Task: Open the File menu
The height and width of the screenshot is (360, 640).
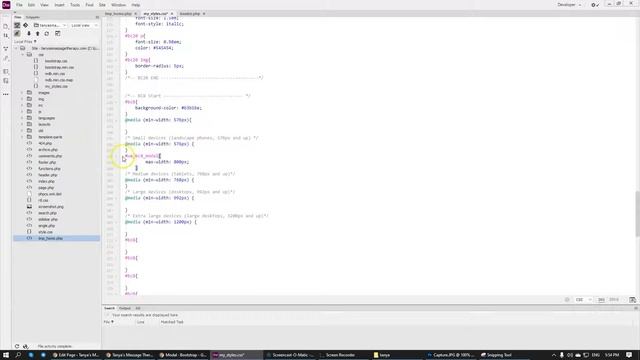Action: pos(19,5)
